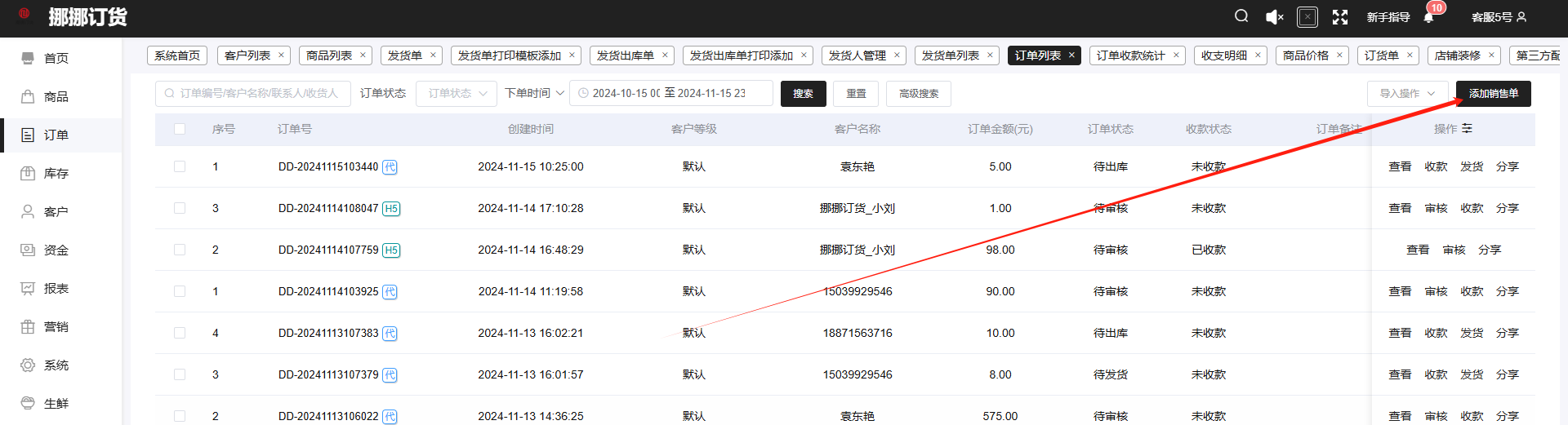Tick the checkbox for order DD-2024114107759
The image size is (1568, 425).
(x=180, y=250)
